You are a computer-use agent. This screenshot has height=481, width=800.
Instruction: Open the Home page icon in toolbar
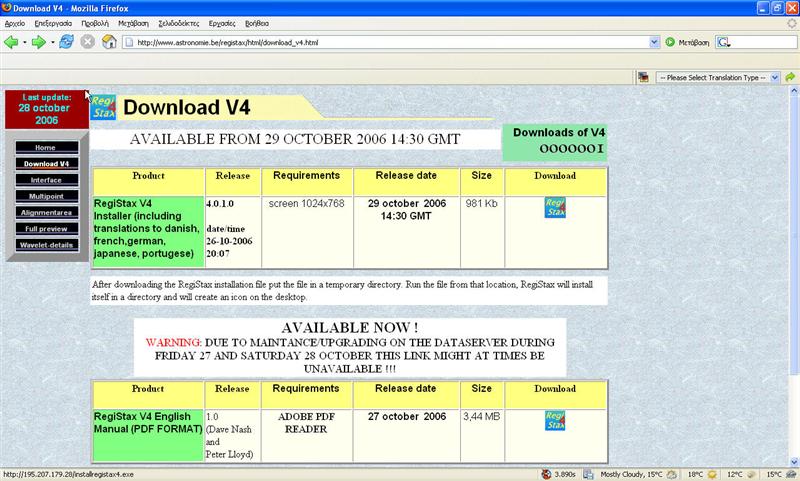click(109, 42)
